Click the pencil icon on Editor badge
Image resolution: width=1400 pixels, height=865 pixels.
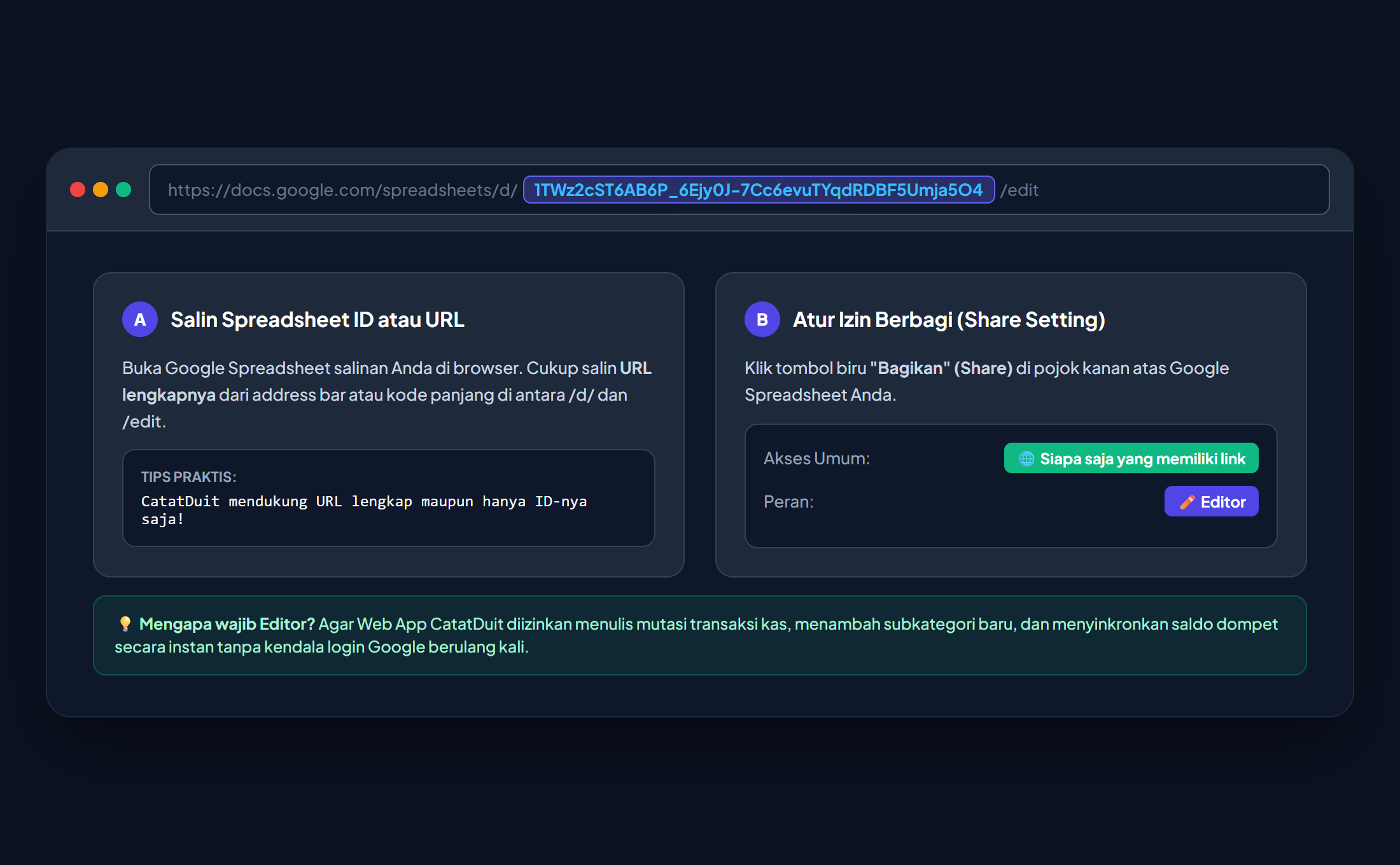1187,502
